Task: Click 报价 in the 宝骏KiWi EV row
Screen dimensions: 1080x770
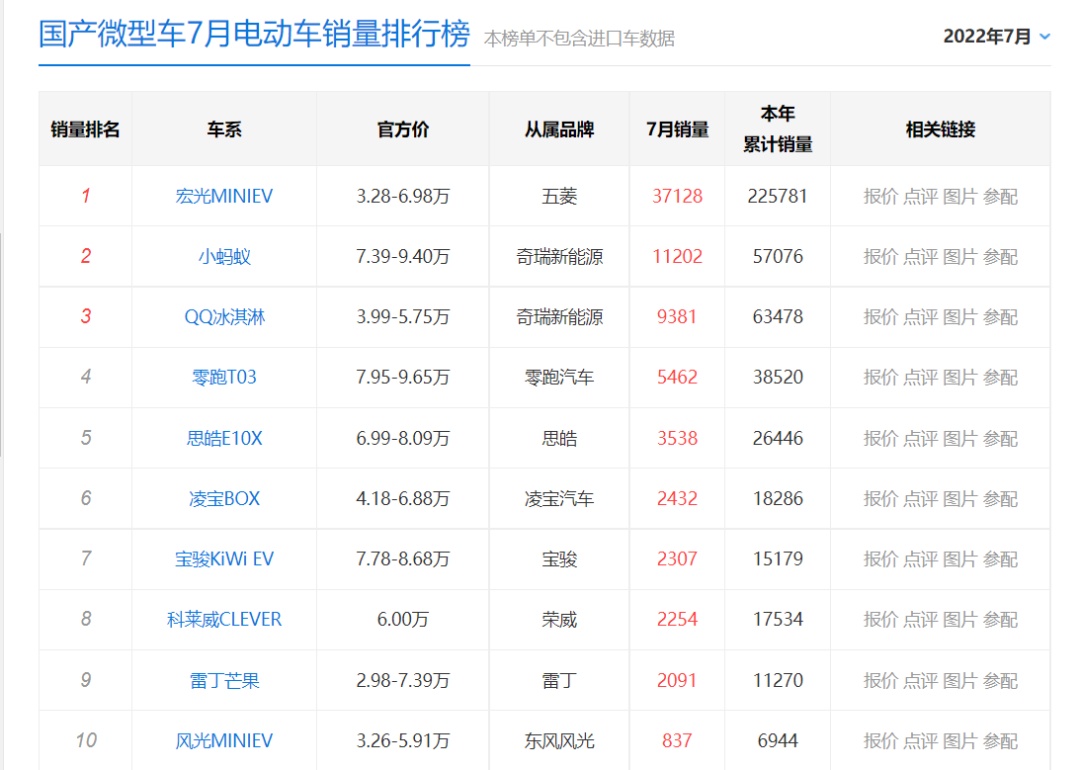Action: (880, 559)
